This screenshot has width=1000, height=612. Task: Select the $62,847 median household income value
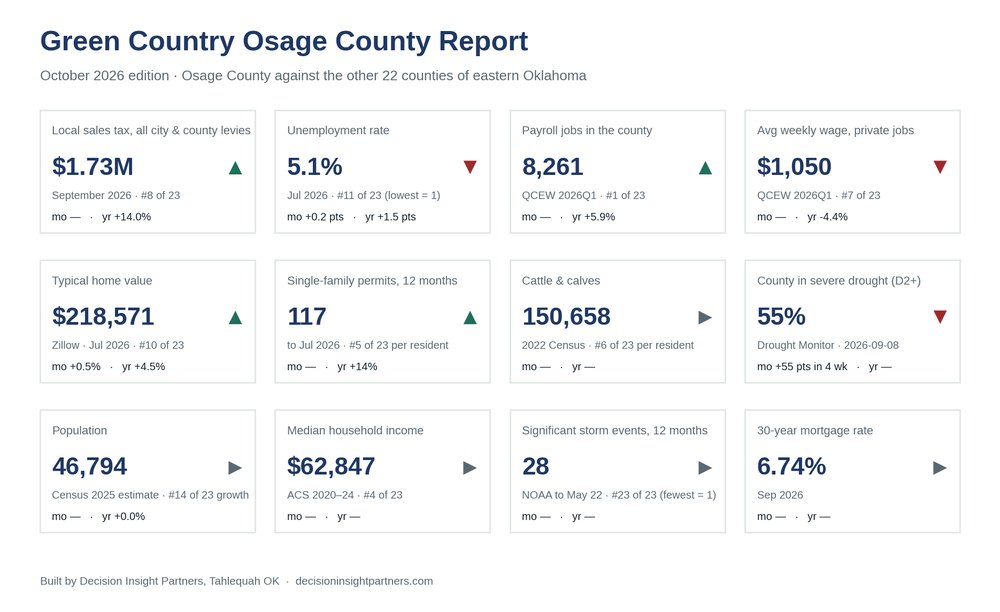coord(331,466)
